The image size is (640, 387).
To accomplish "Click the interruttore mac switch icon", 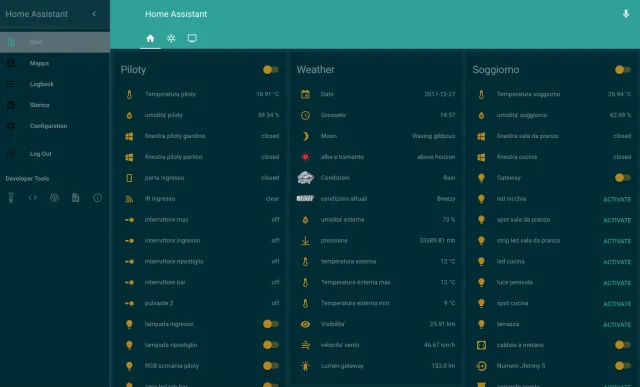I will [x=129, y=220].
